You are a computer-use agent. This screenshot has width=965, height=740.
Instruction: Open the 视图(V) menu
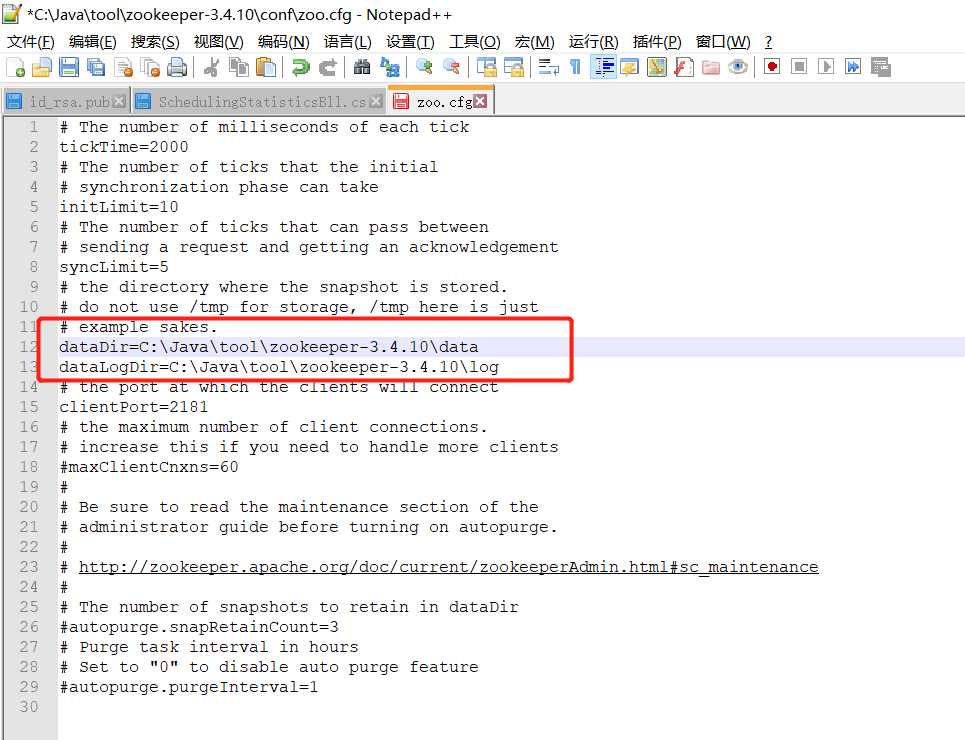(x=218, y=42)
